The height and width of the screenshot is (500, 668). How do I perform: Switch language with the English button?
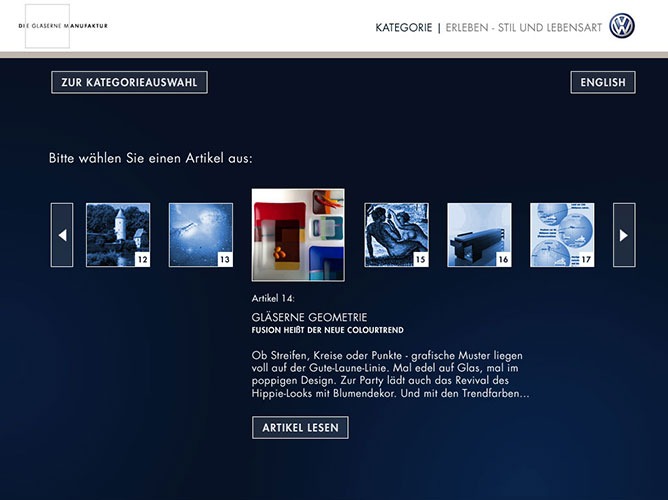(603, 83)
